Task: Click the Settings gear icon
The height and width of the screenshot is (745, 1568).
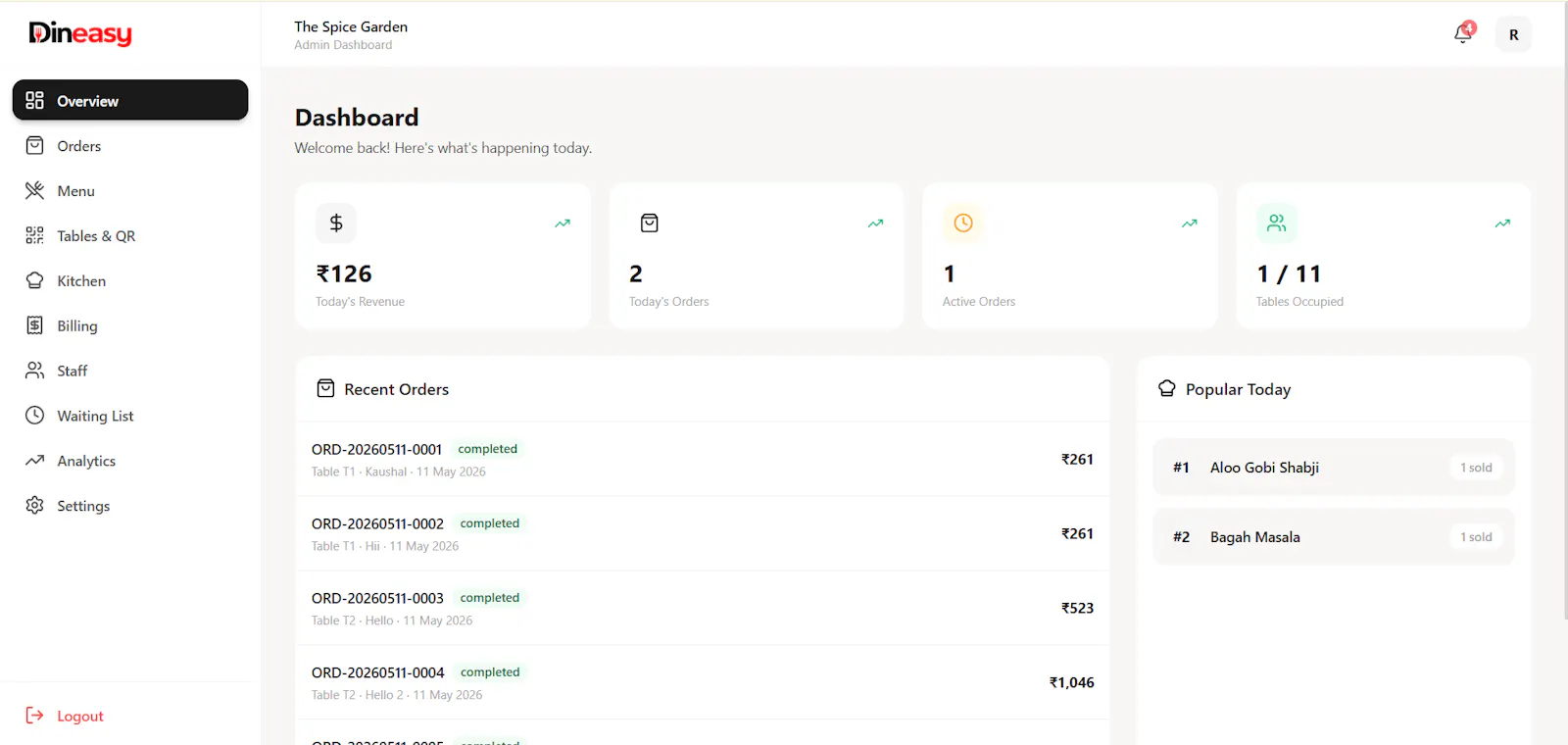Action: click(x=34, y=505)
